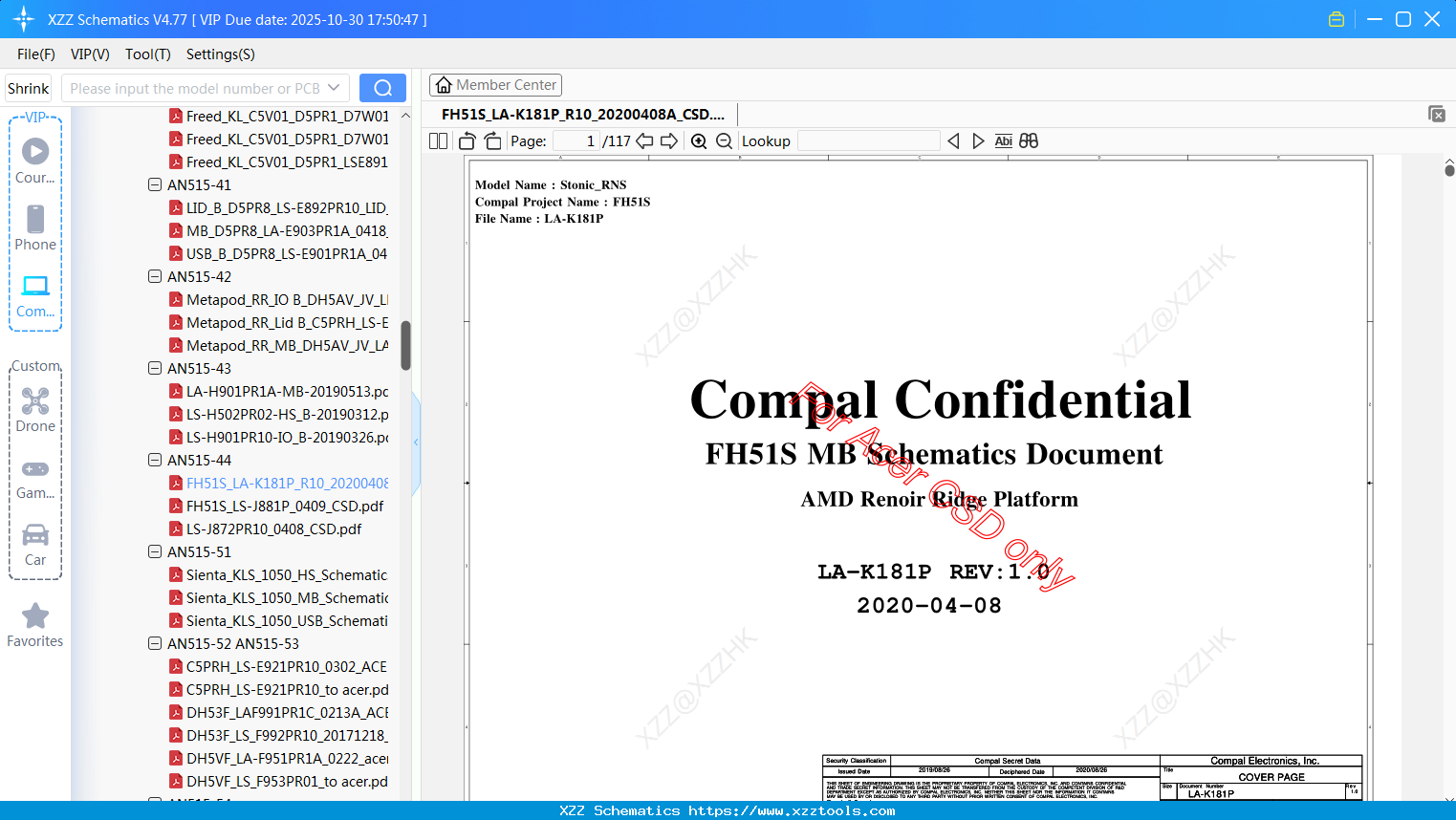The width and height of the screenshot is (1456, 820).
Task: Zoom in on the schematic
Action: tap(699, 141)
